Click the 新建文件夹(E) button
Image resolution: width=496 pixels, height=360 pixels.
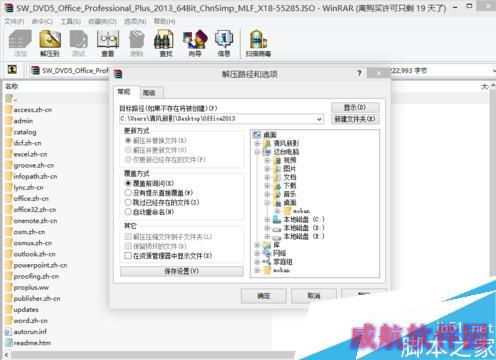[355, 119]
